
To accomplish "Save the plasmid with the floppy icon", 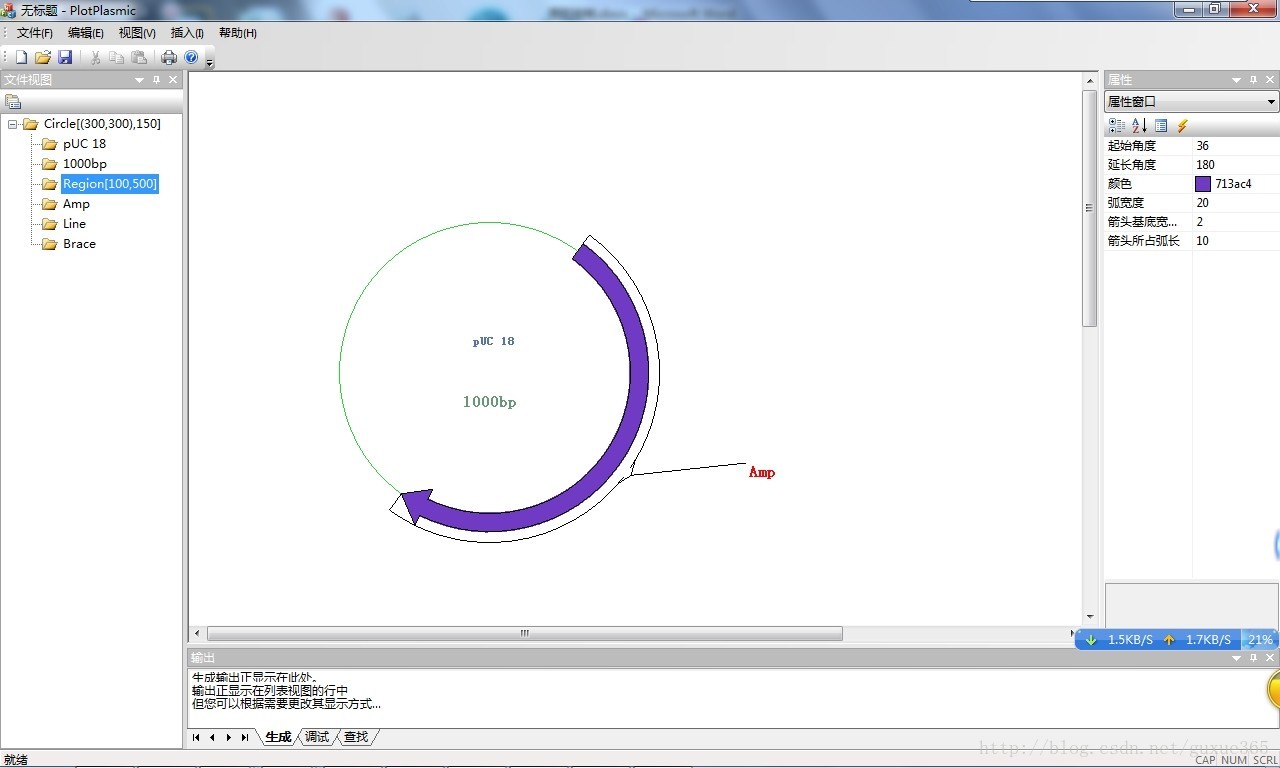I will [x=65, y=57].
